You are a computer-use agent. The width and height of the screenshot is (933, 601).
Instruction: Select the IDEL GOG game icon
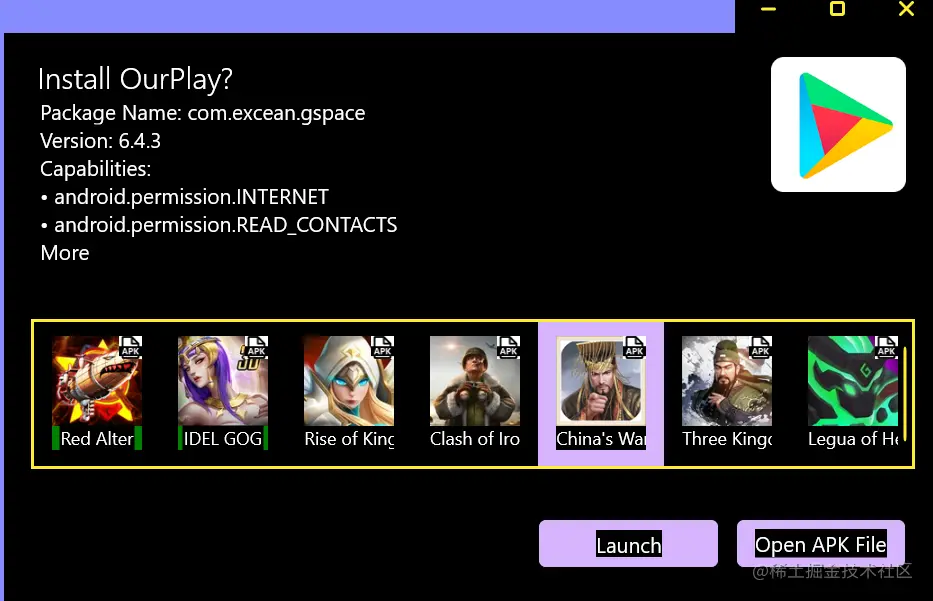pyautogui.click(x=223, y=381)
